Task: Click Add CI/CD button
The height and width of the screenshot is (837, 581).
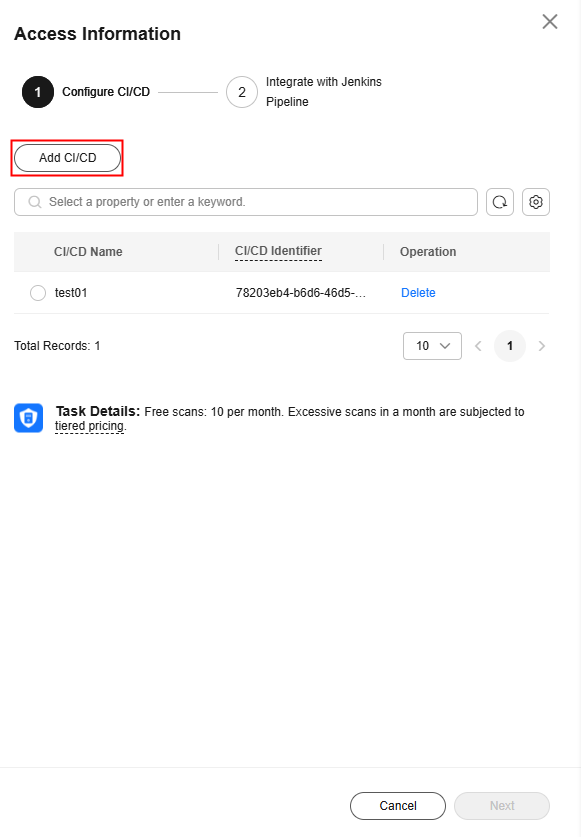Action: pyautogui.click(x=67, y=158)
